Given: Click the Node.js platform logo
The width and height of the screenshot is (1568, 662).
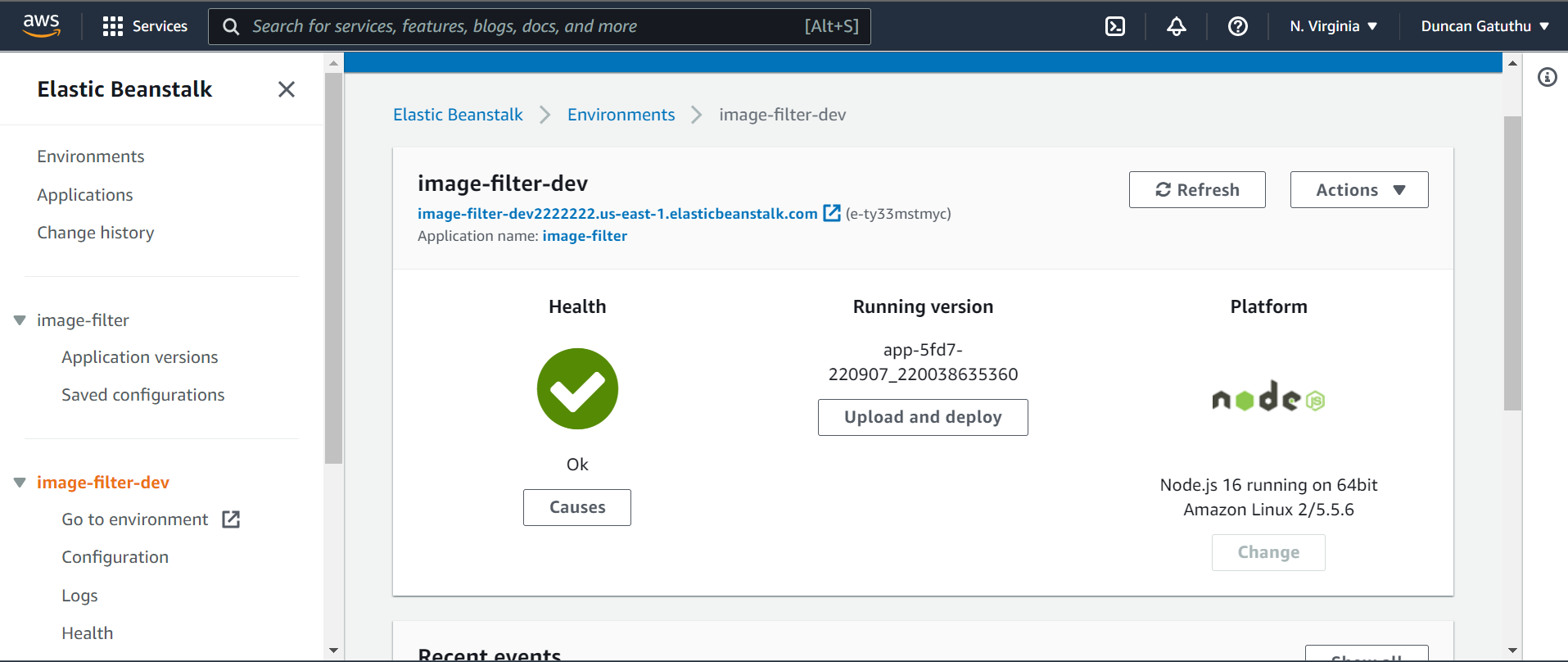Looking at the screenshot, I should tap(1268, 397).
